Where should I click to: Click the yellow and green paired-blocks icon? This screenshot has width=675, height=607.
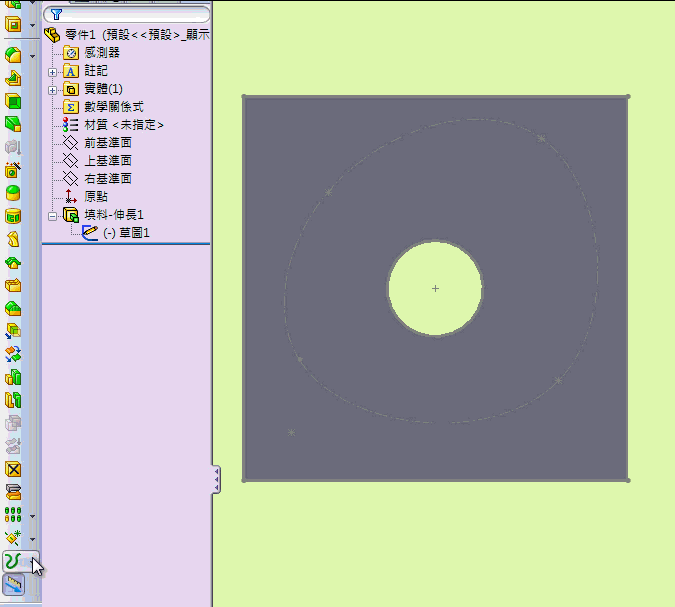coord(13,377)
